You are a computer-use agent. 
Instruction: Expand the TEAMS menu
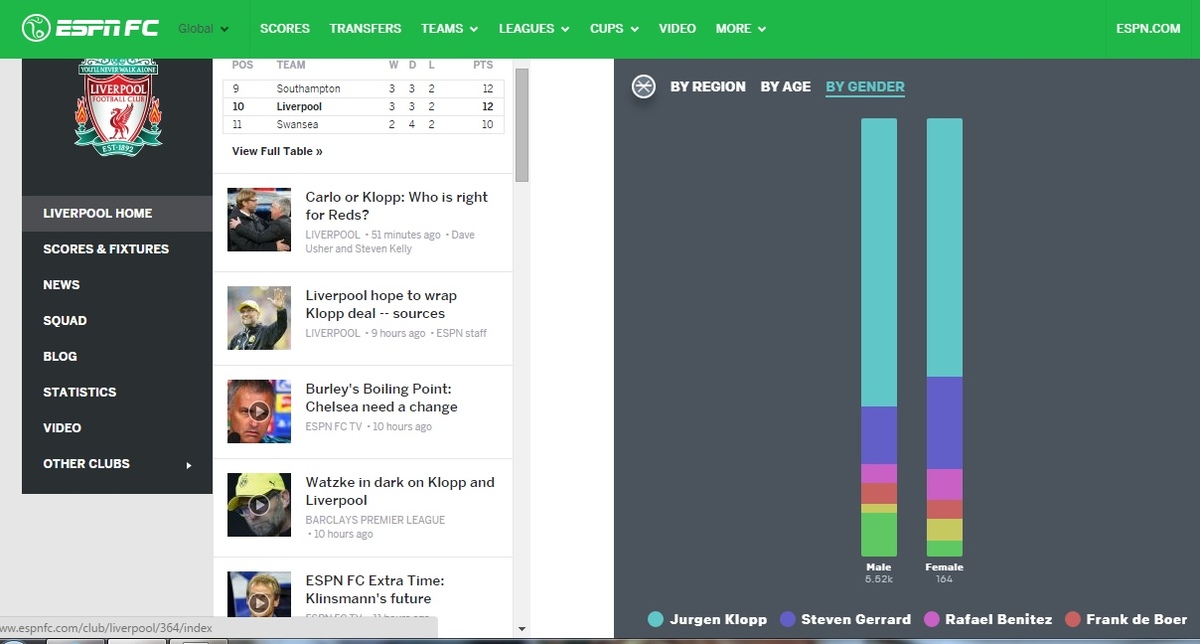pos(449,29)
